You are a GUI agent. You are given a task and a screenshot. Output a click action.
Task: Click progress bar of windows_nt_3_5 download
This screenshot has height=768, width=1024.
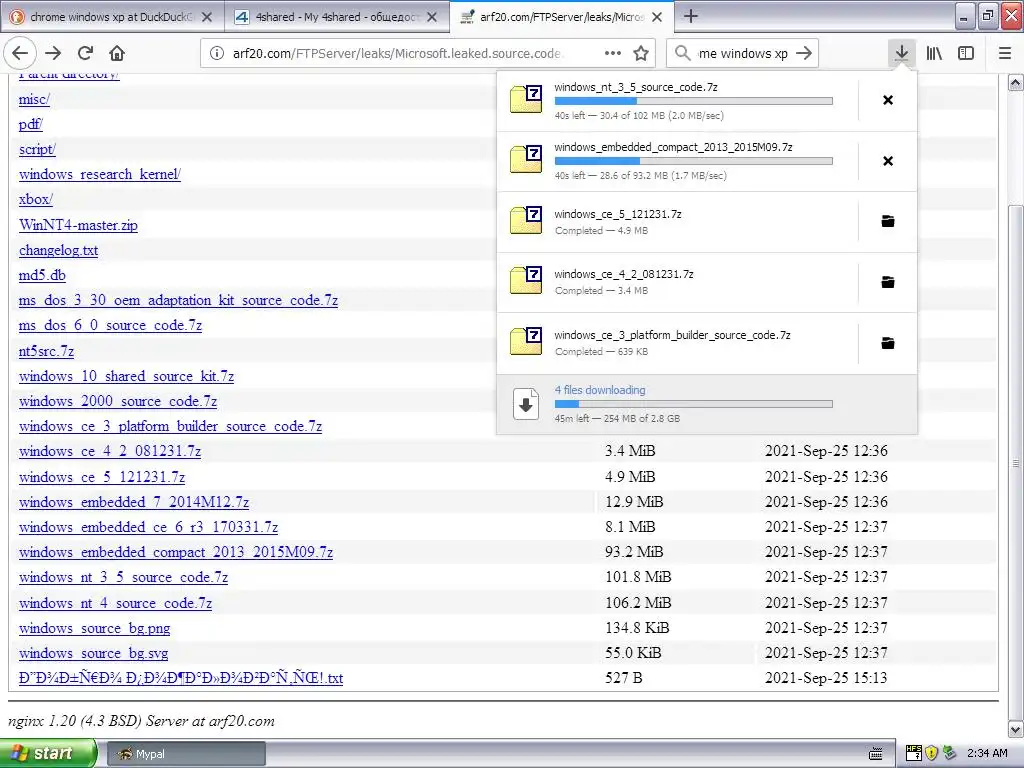(x=694, y=101)
